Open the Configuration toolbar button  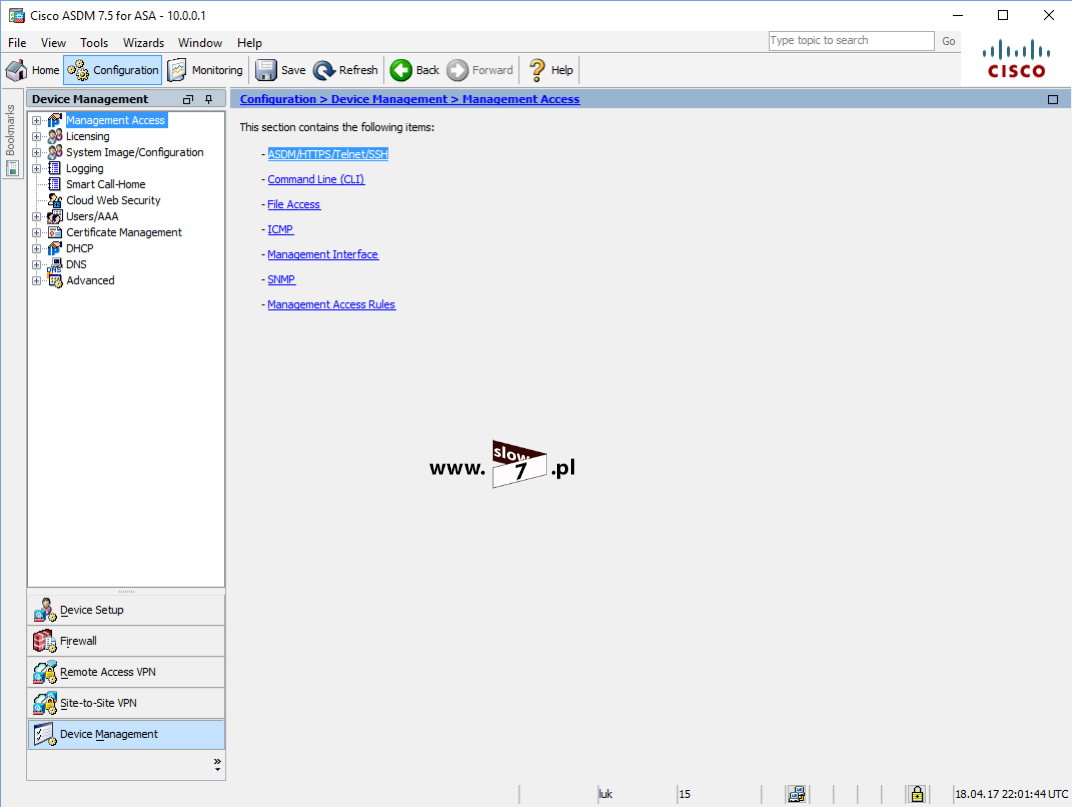(113, 70)
